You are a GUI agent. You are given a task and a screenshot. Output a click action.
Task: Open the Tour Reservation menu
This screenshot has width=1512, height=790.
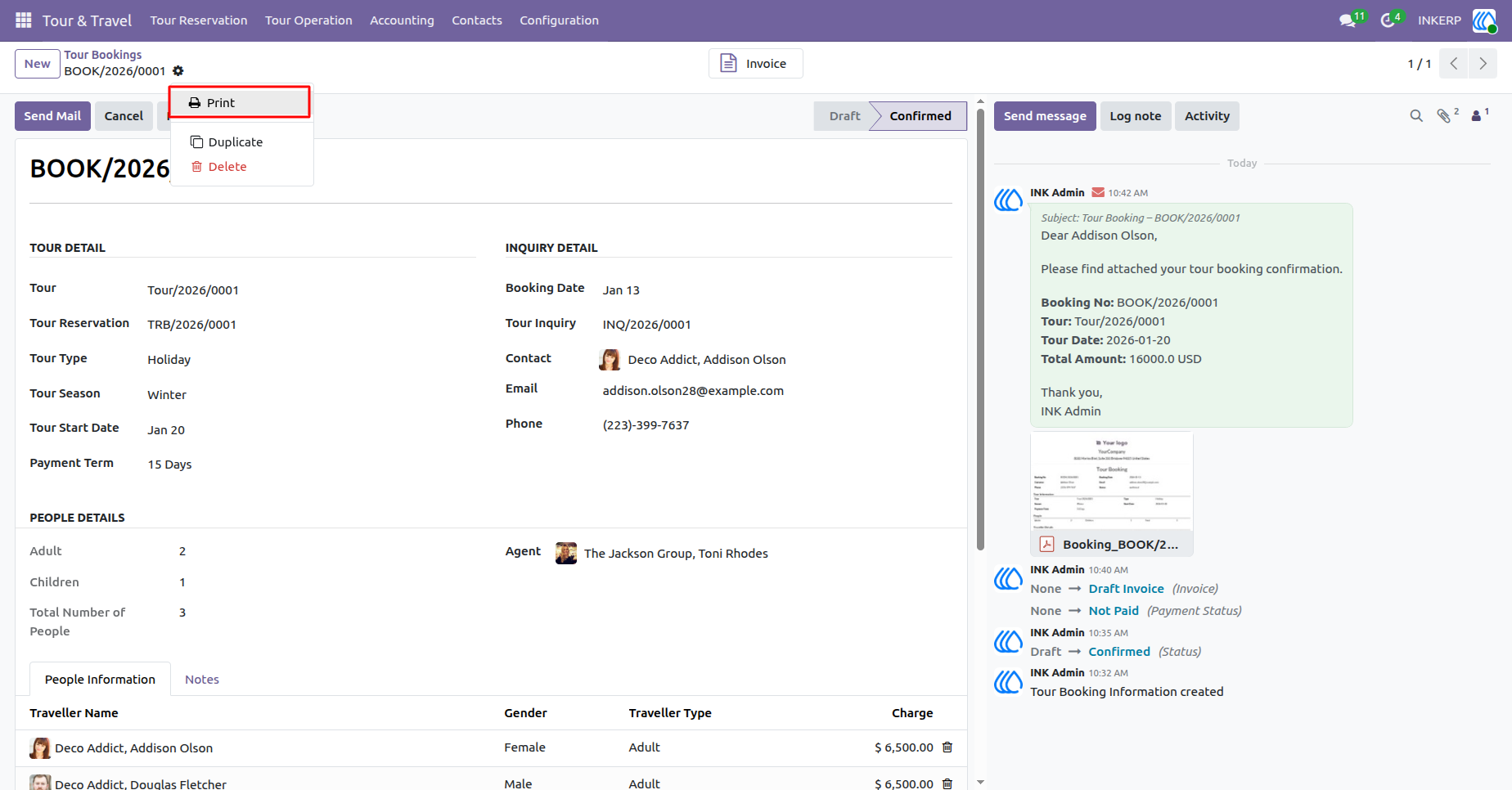coord(199,20)
